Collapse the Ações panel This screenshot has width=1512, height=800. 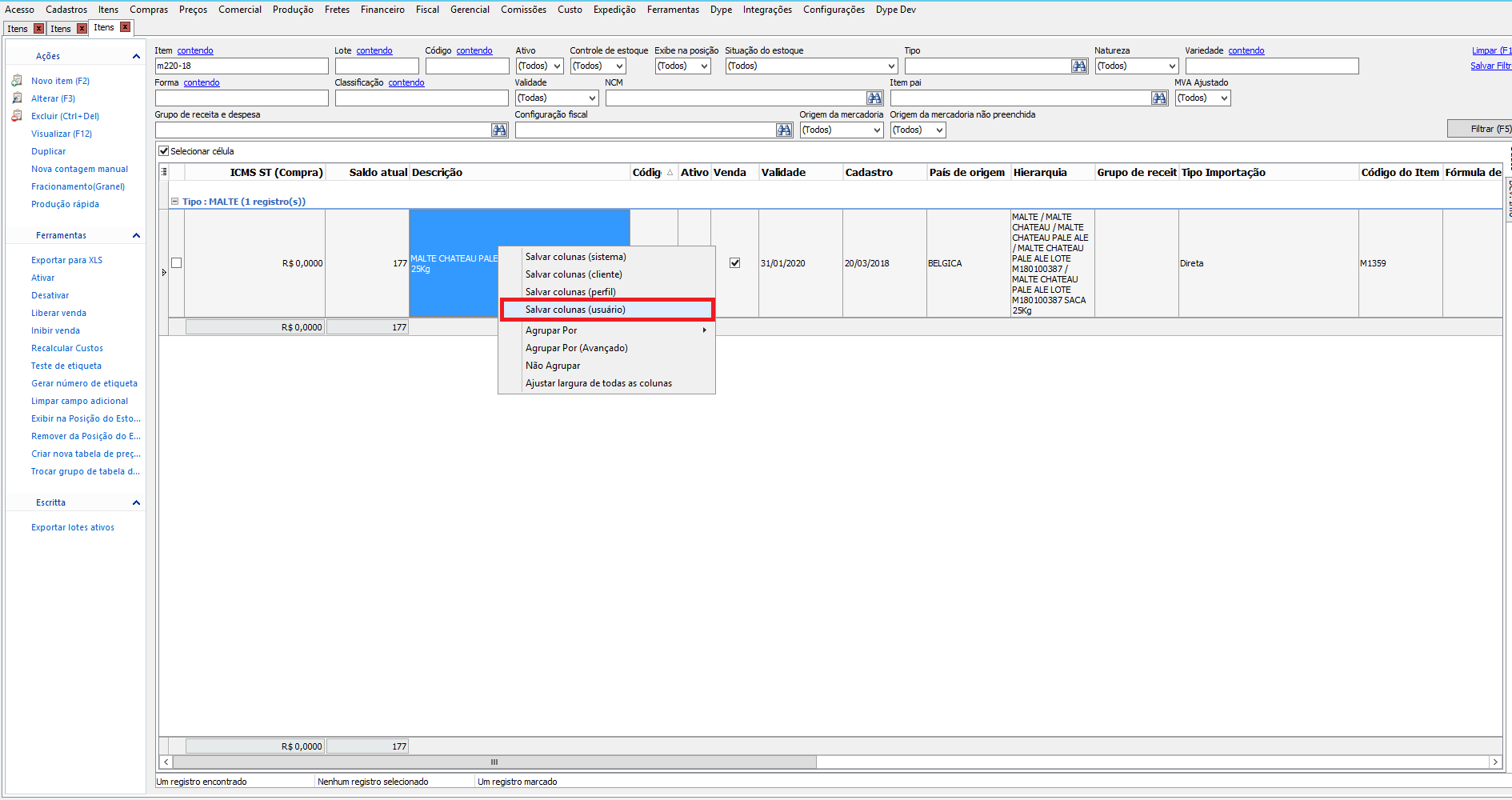click(136, 56)
